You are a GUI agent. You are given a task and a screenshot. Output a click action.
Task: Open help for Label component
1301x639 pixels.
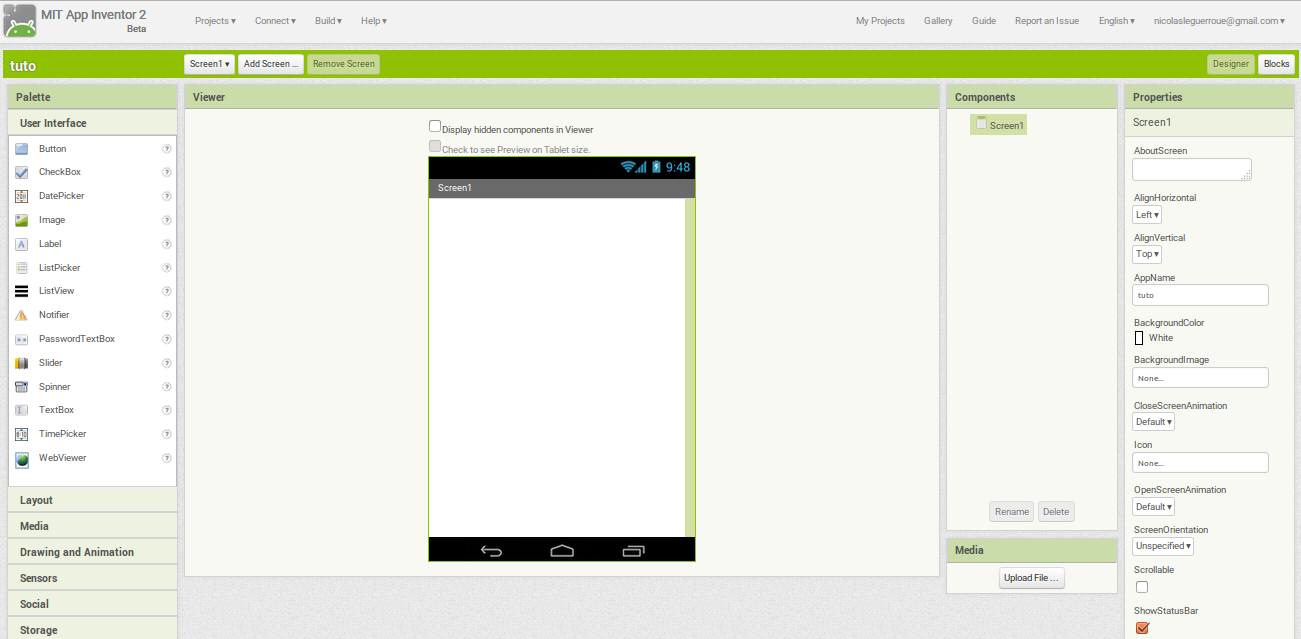coord(167,244)
